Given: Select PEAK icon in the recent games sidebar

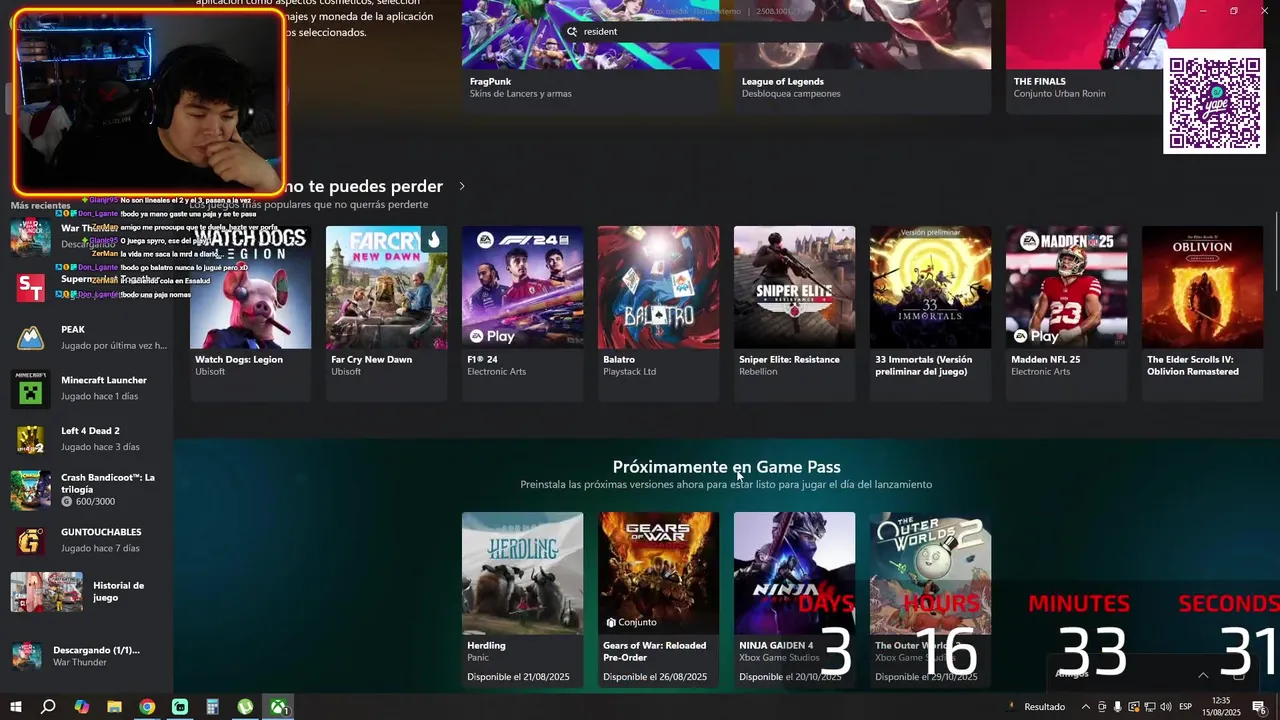Looking at the screenshot, I should click(30, 338).
